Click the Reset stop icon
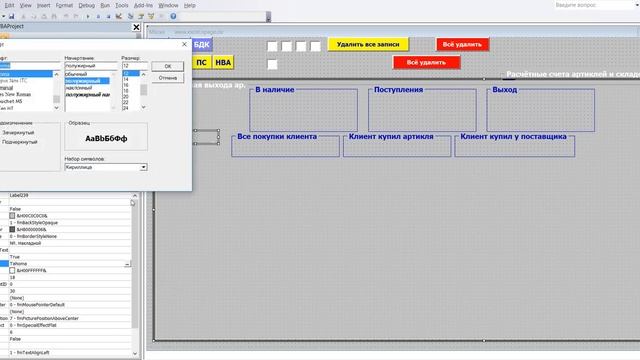Screen dimensions: 640x360 point(109,16)
